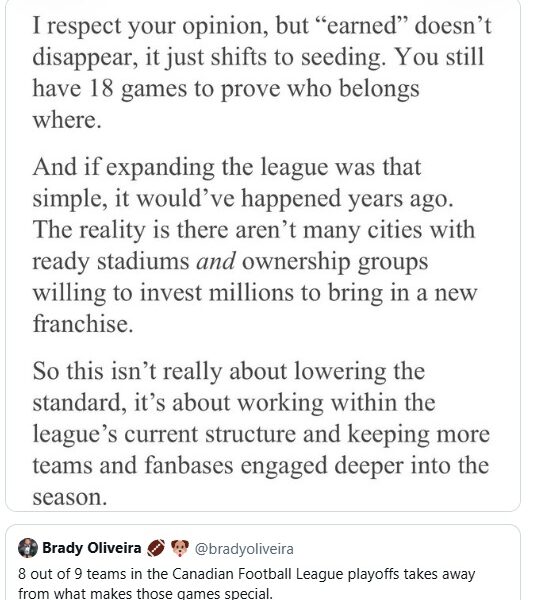Click the dog face emoji icon
The width and height of the screenshot is (536, 600).
pyautogui.click(x=179, y=548)
